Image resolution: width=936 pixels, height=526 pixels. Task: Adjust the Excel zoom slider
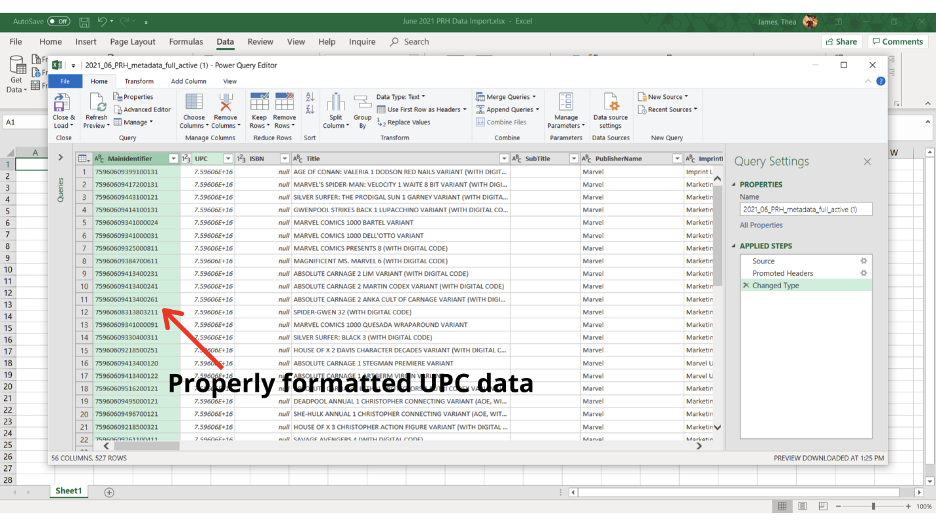873,506
